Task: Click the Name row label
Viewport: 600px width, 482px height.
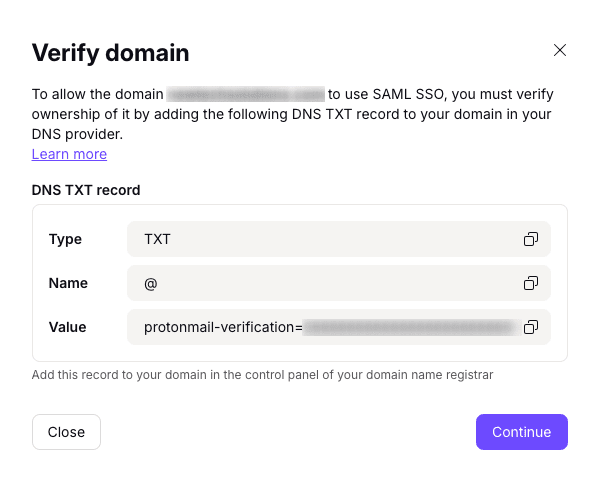Action: pos(68,283)
